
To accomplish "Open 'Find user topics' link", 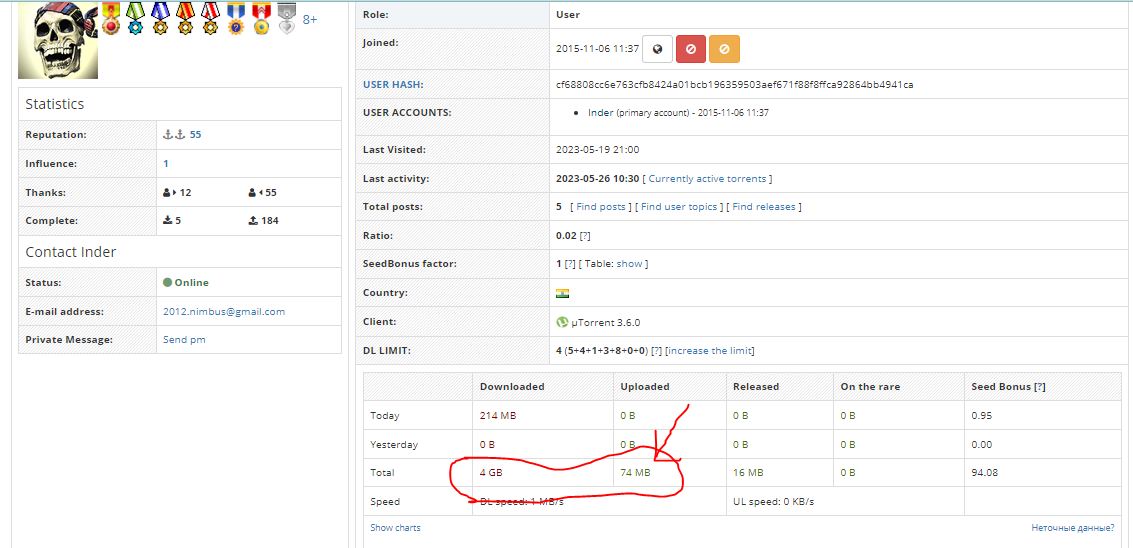I will coord(679,207).
